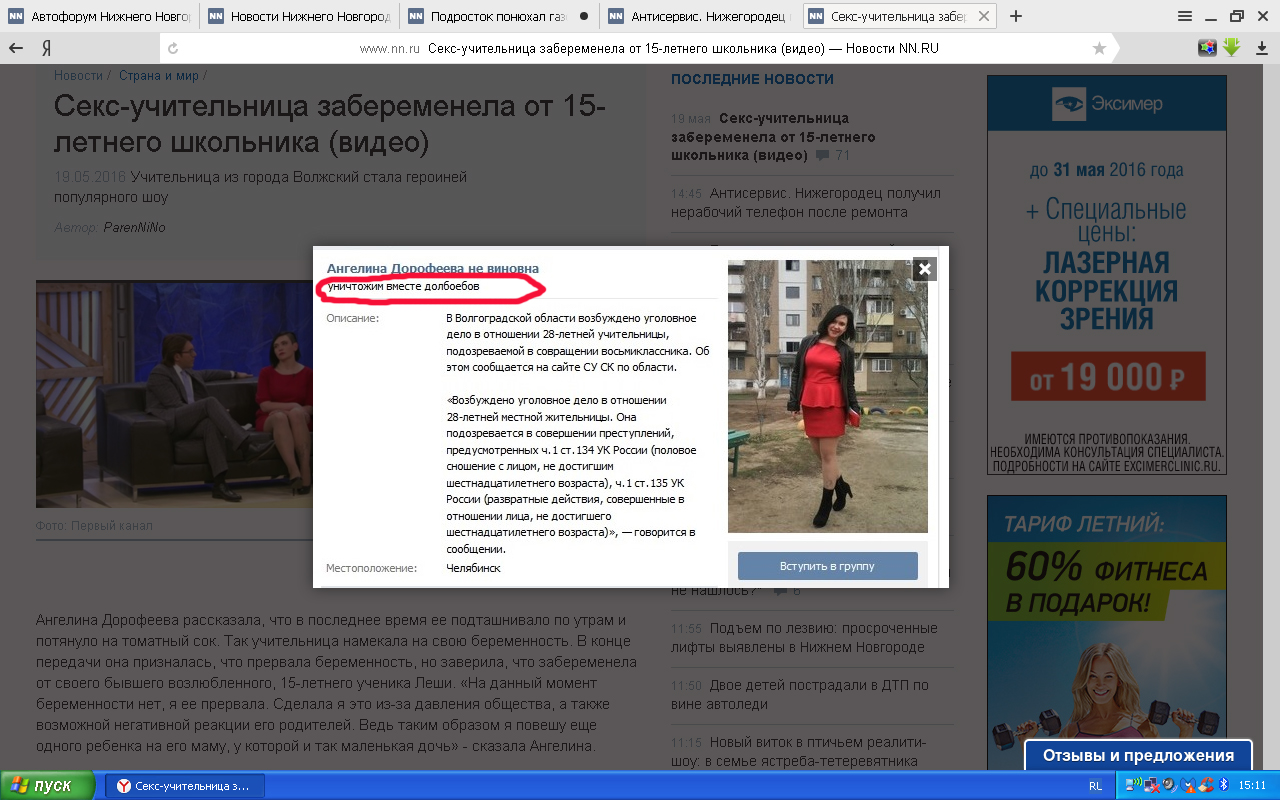Screen dimensions: 1280x800
Task: Open the browser downloads arrow icon
Action: click(1259, 48)
